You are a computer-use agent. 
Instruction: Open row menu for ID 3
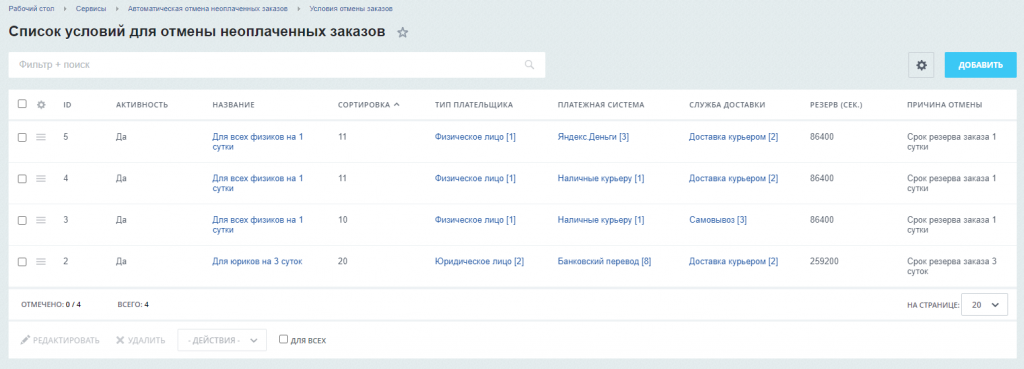pyautogui.click(x=40, y=220)
